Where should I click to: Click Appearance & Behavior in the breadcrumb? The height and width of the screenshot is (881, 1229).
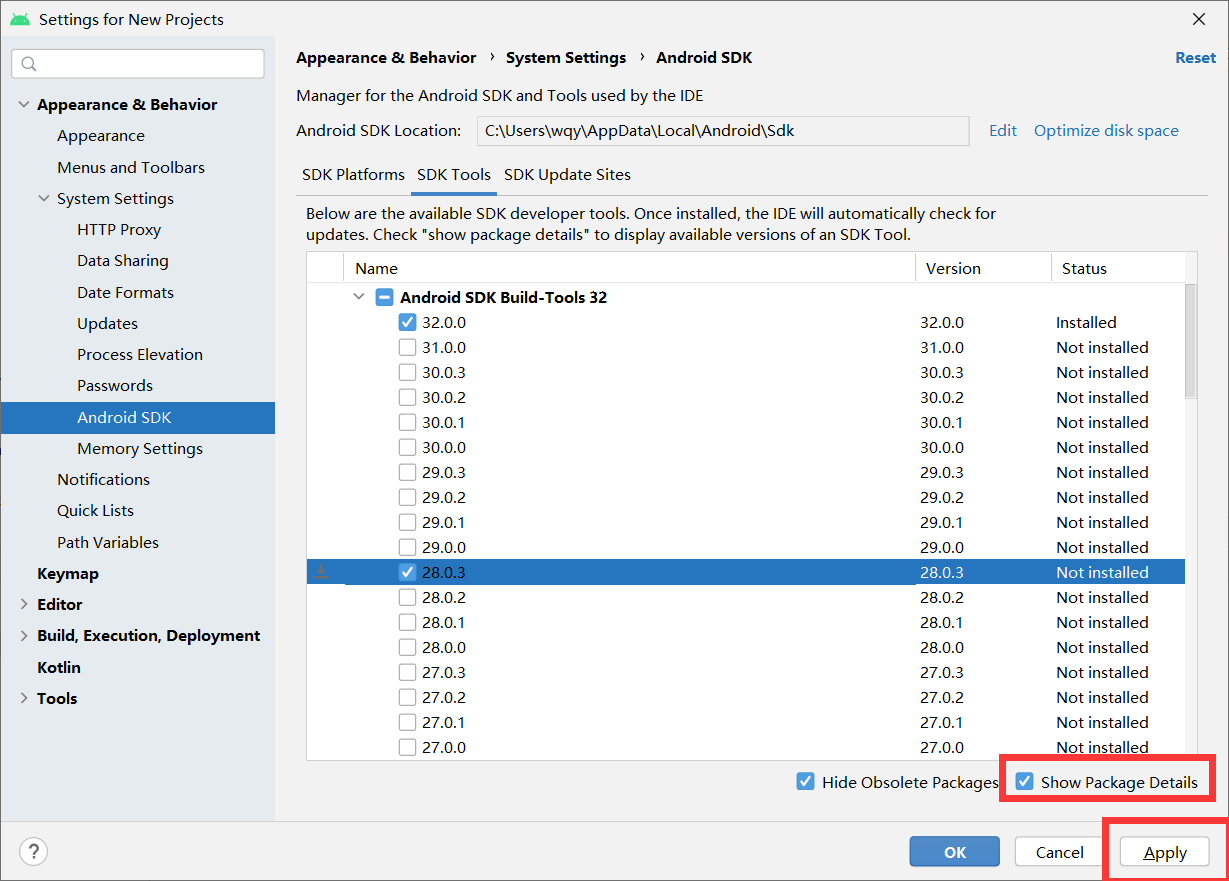[386, 57]
